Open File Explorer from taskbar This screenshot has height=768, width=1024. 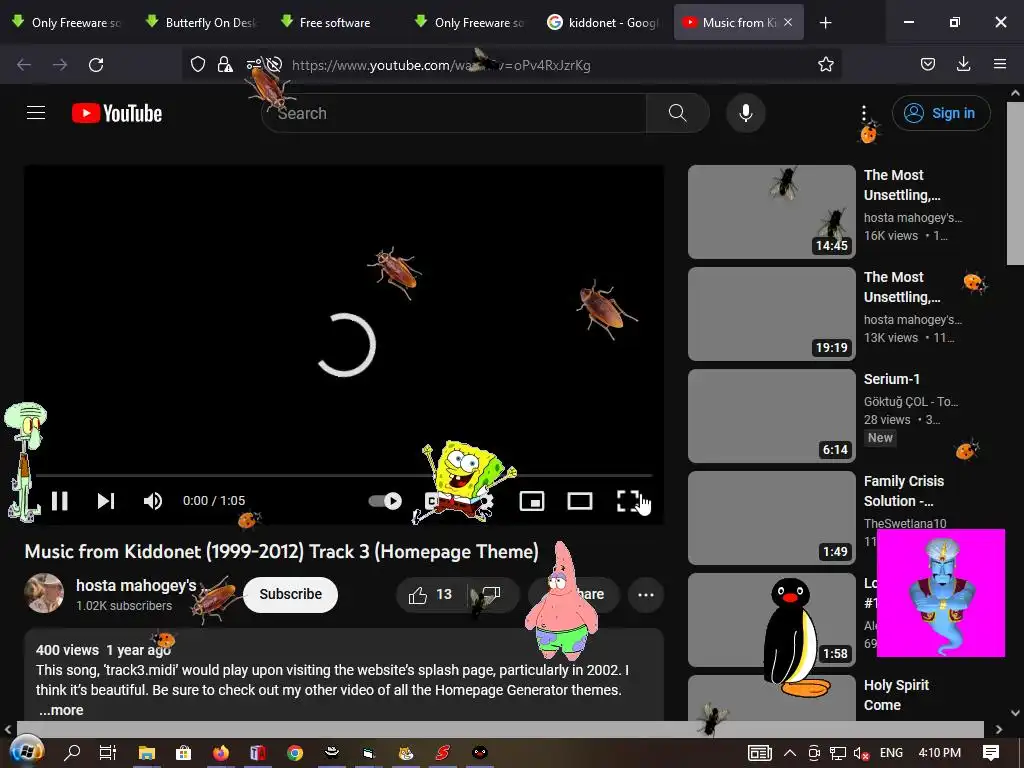coord(146,752)
